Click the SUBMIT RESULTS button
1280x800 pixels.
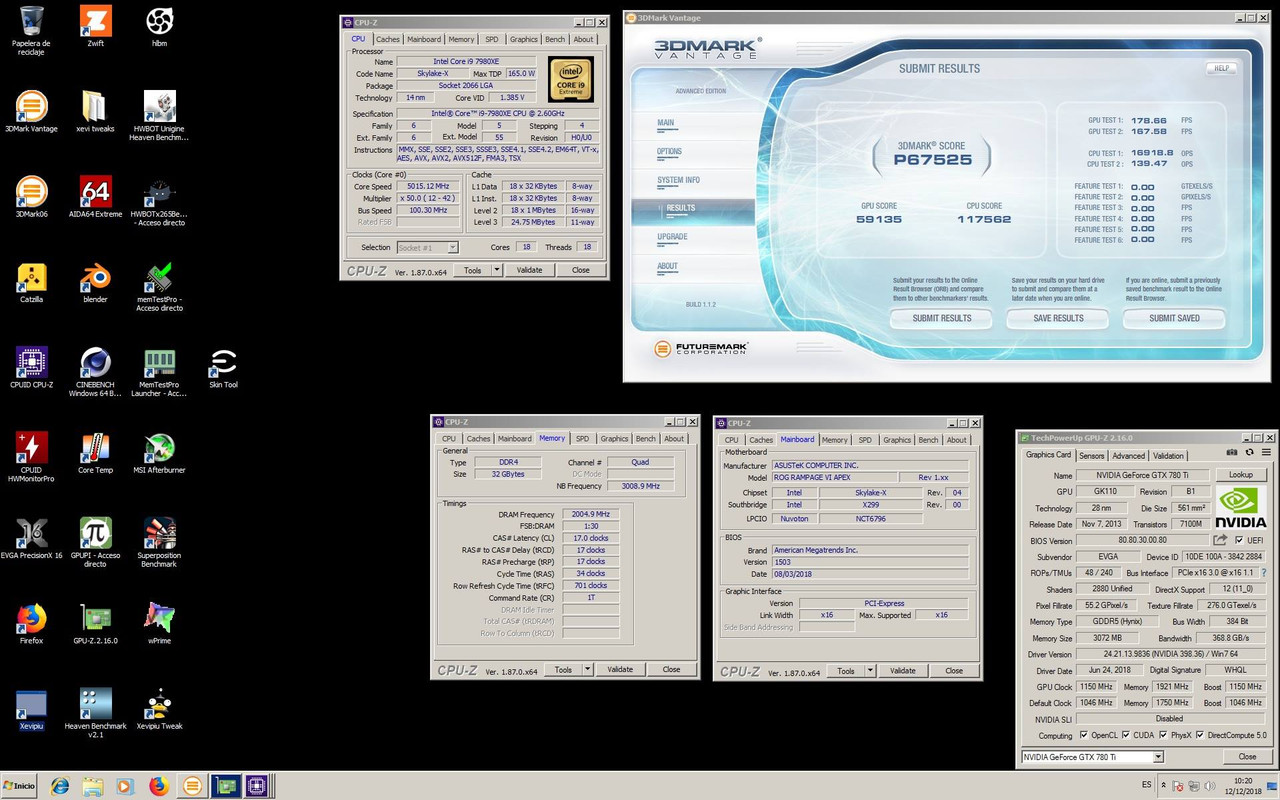click(941, 318)
